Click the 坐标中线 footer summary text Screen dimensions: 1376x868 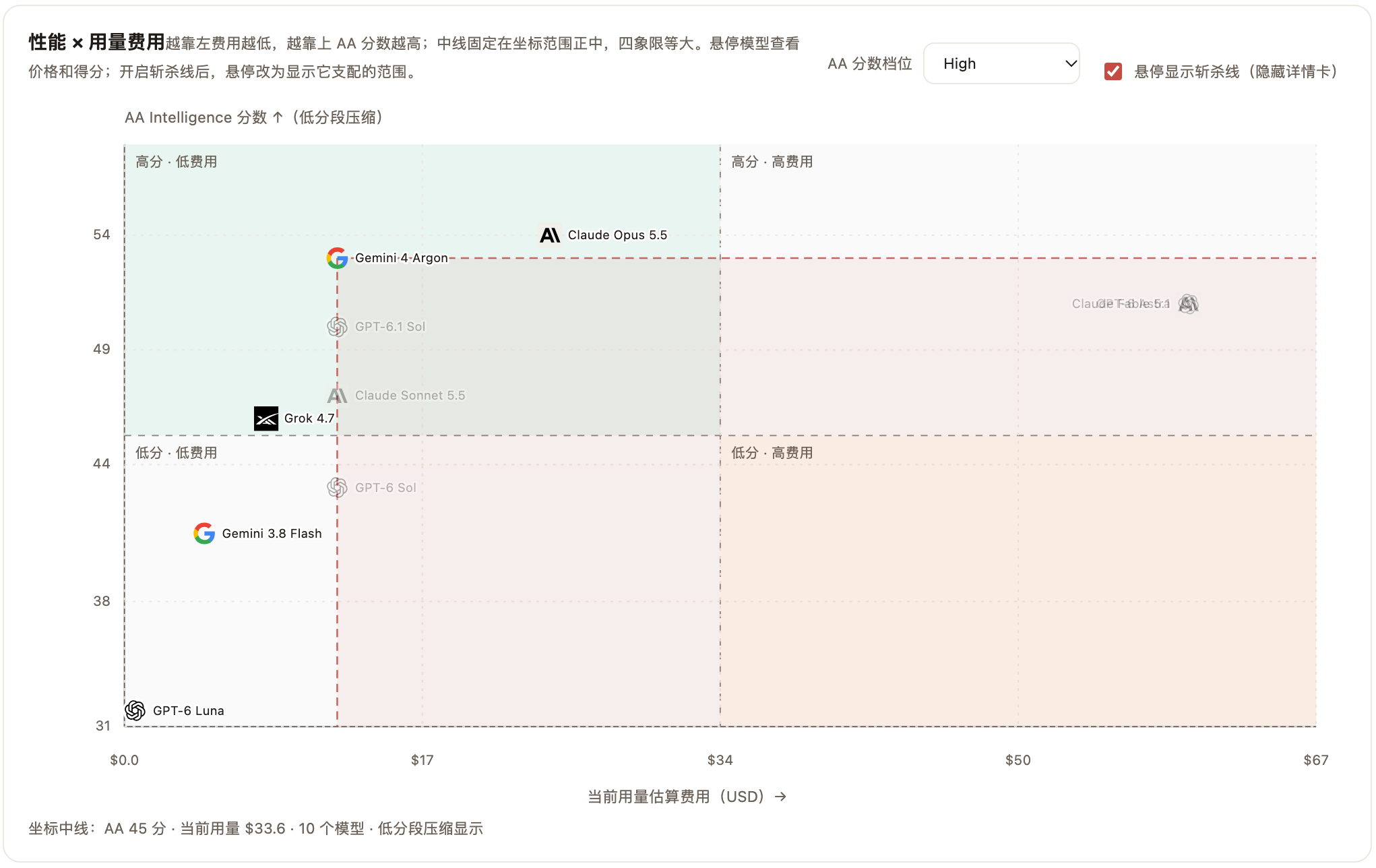(x=256, y=828)
